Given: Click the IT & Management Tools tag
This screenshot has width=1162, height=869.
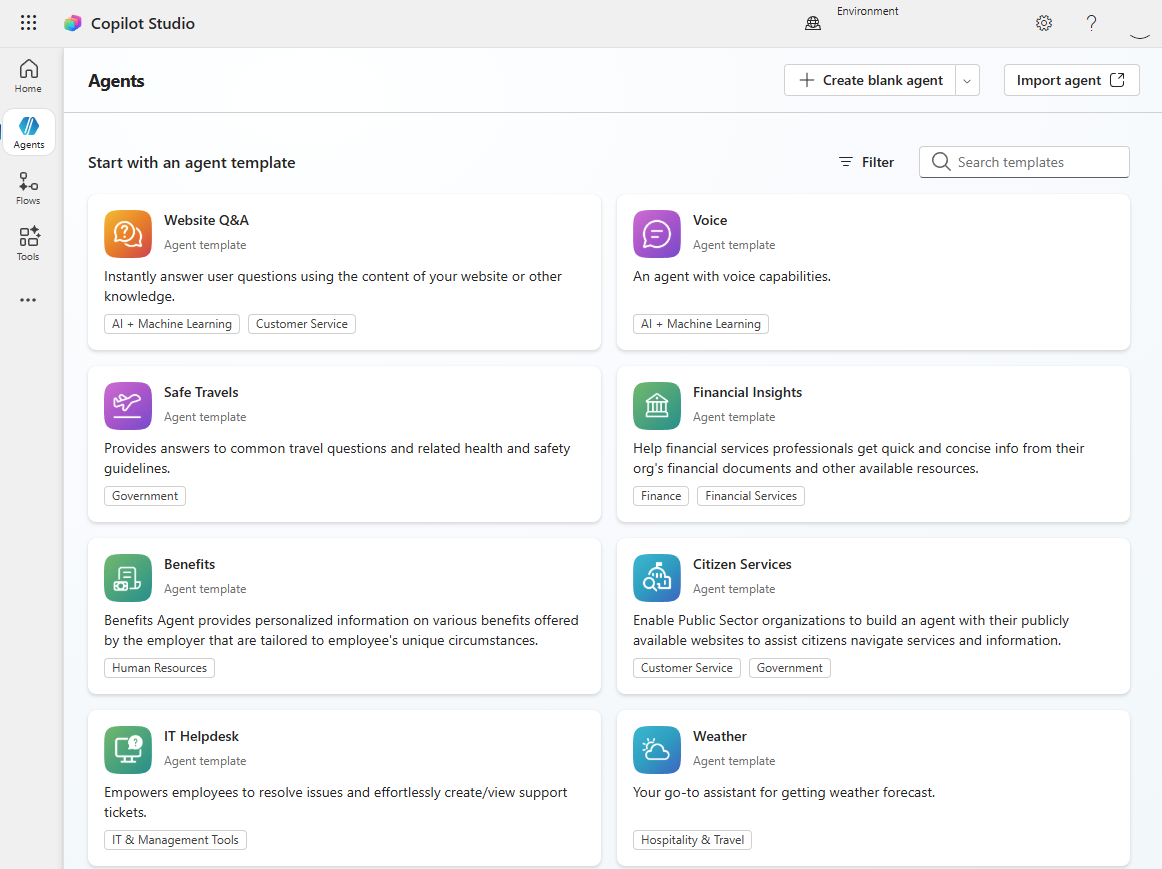Looking at the screenshot, I should [176, 839].
